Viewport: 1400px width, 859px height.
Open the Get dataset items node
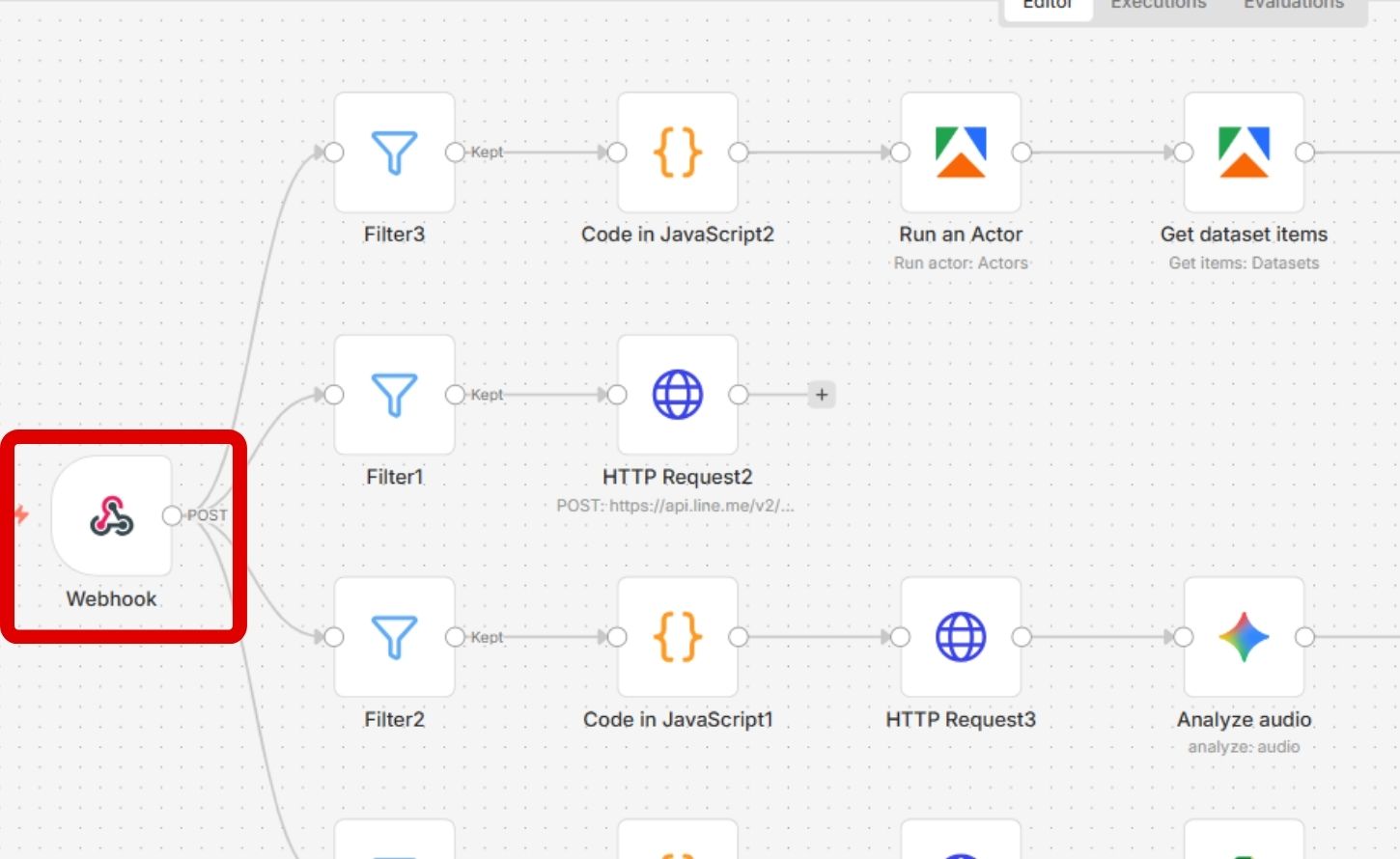[1245, 152]
